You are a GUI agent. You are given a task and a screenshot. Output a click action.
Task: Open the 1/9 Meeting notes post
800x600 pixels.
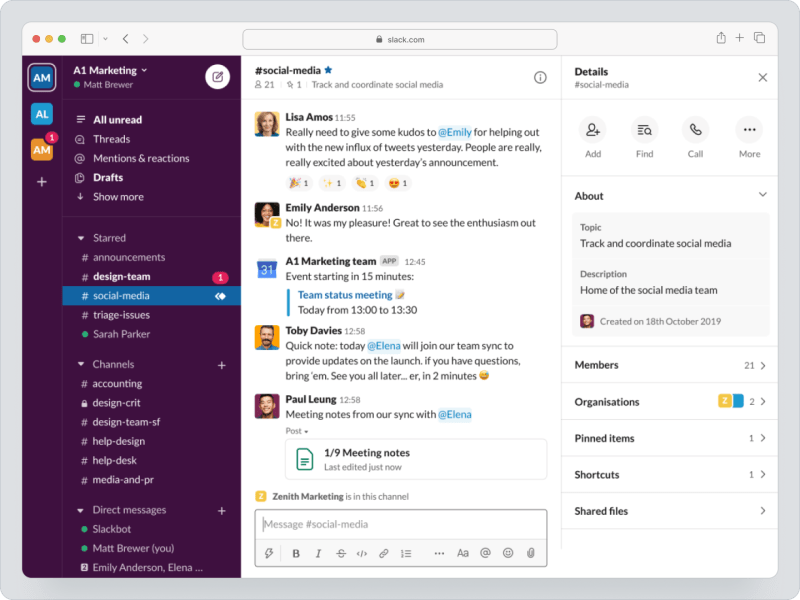tap(416, 459)
